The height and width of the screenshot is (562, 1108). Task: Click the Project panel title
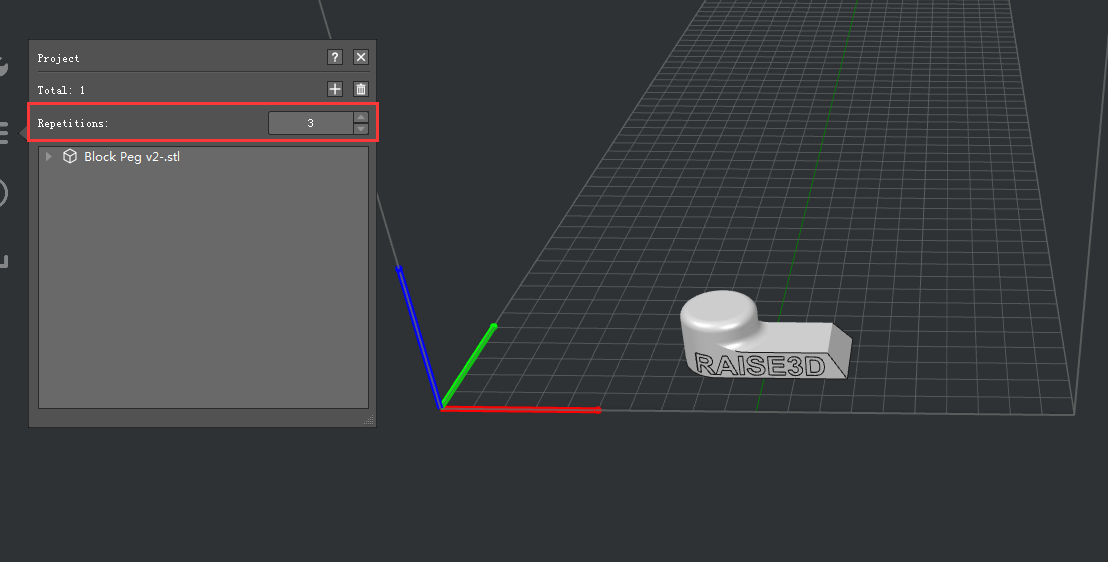pyautogui.click(x=58, y=58)
